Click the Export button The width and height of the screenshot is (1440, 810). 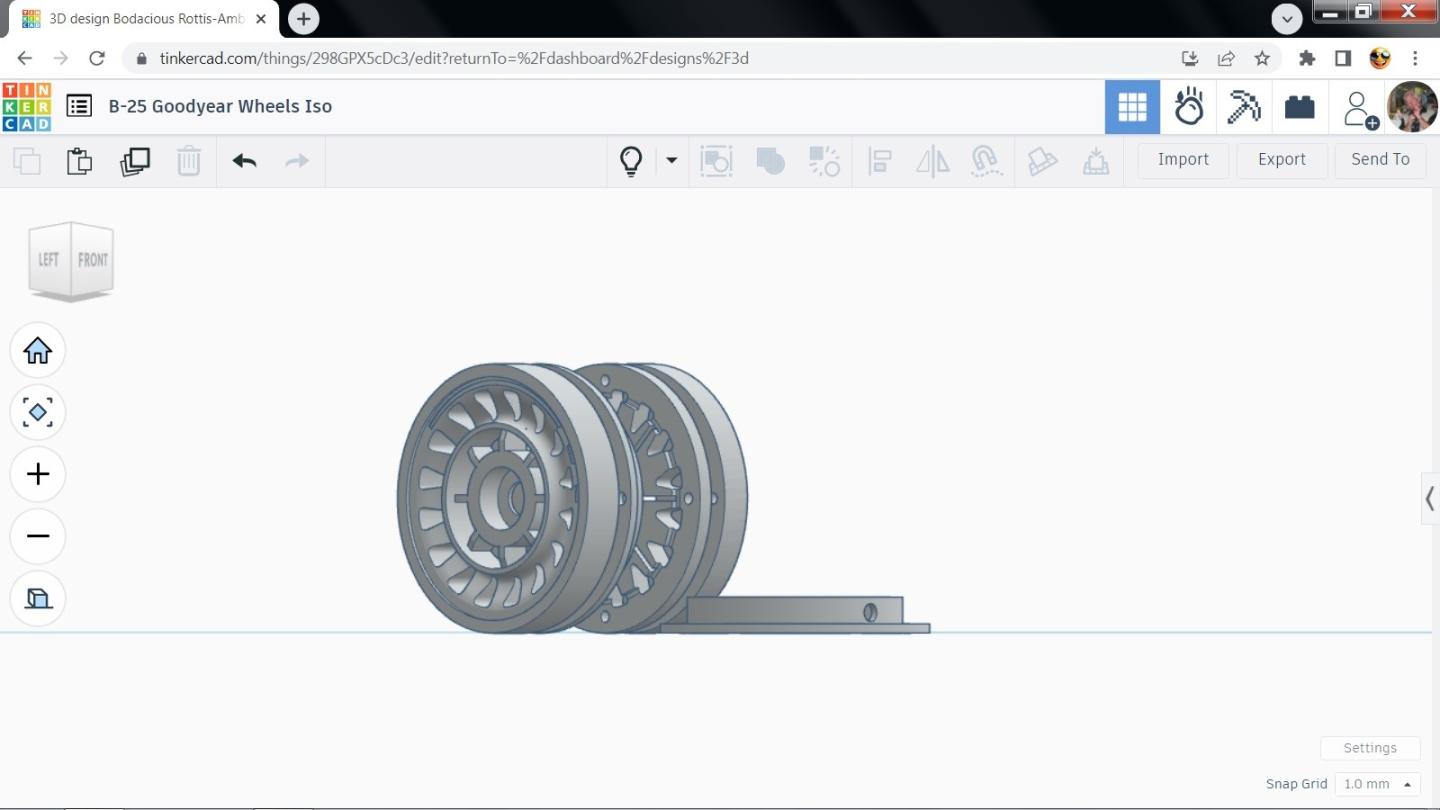(x=1282, y=160)
